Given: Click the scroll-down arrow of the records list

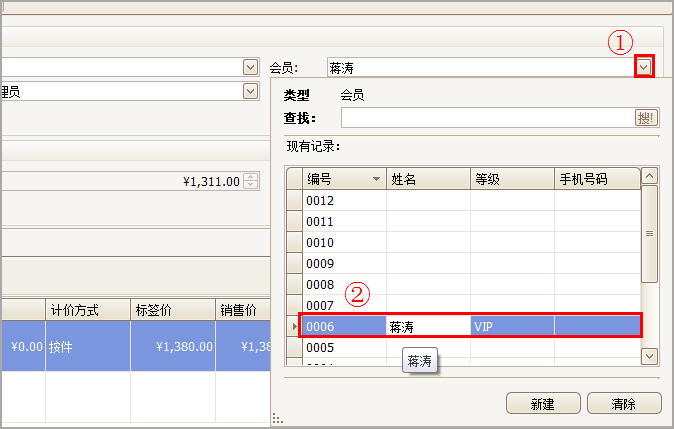Looking at the screenshot, I should [649, 356].
